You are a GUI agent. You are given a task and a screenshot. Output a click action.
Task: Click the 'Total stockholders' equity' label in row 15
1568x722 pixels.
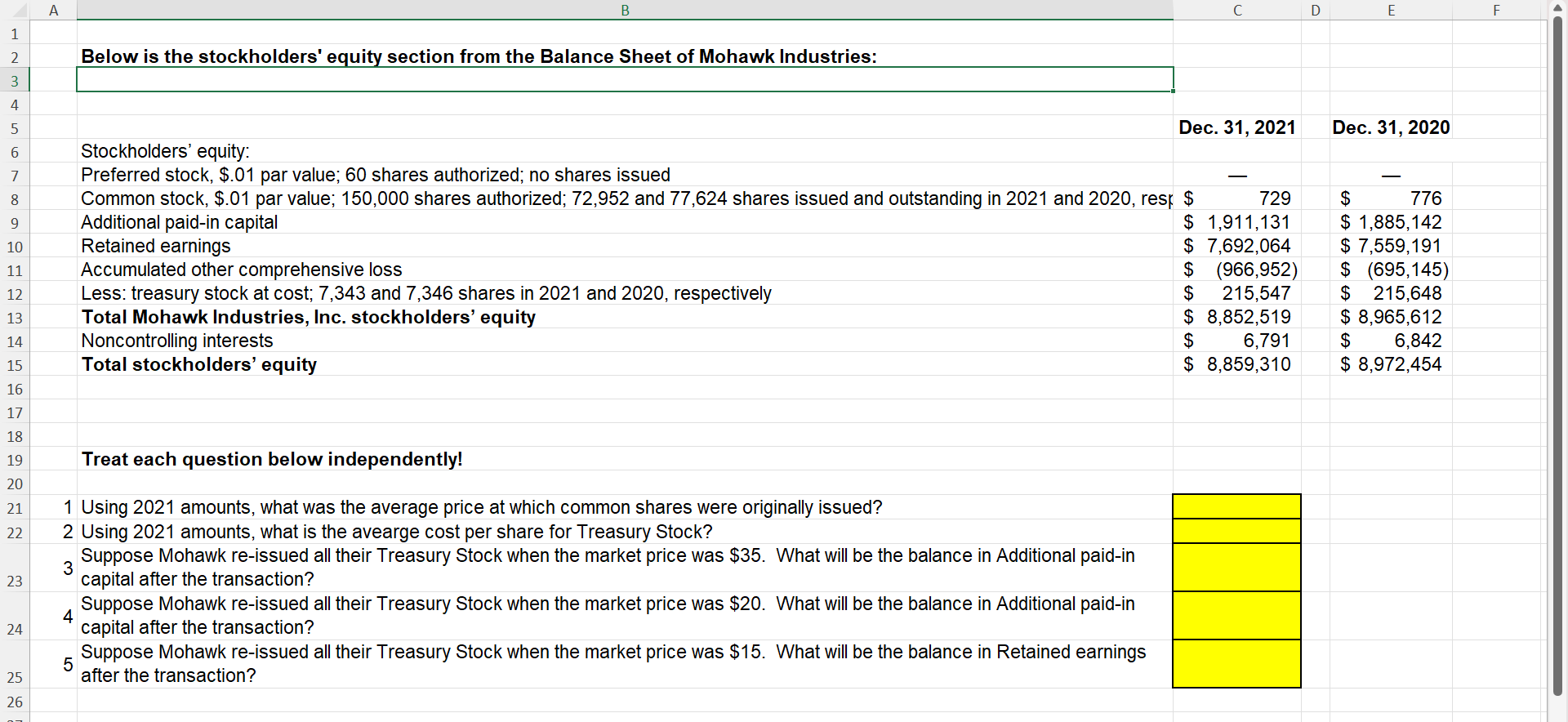[198, 364]
